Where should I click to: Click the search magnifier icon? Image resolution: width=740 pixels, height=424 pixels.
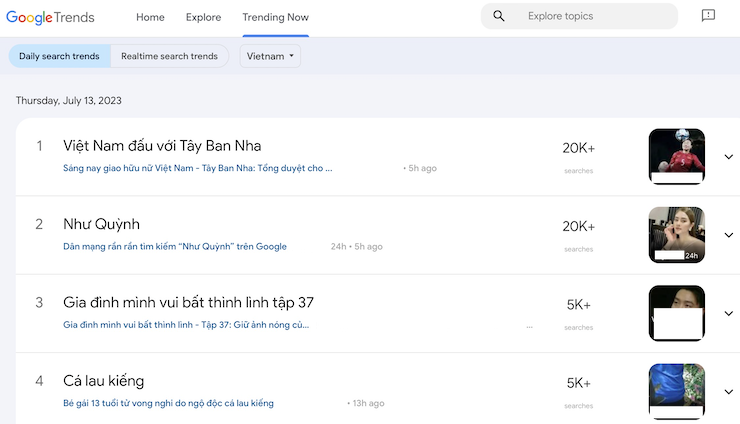(499, 16)
